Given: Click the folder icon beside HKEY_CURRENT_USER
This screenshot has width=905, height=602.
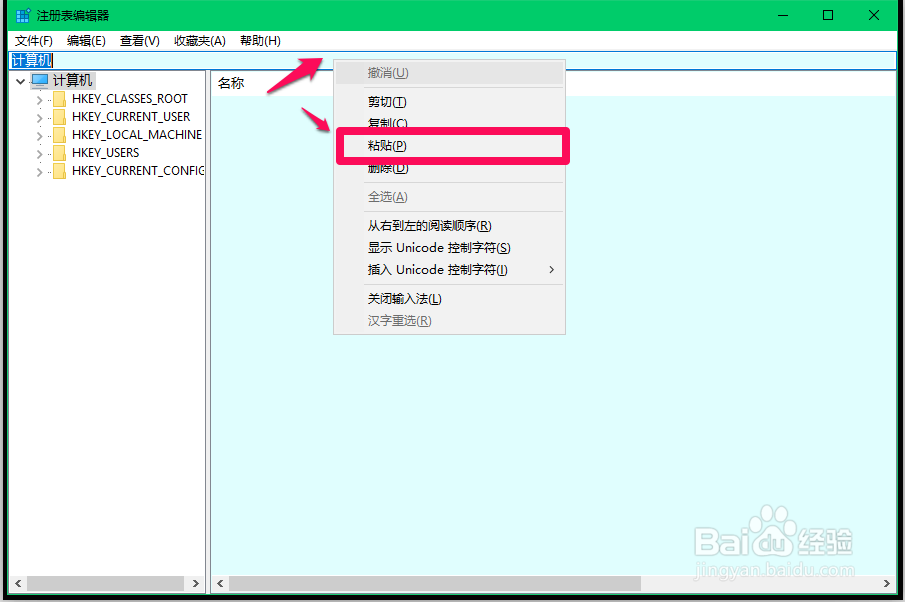Looking at the screenshot, I should pyautogui.click(x=59, y=116).
